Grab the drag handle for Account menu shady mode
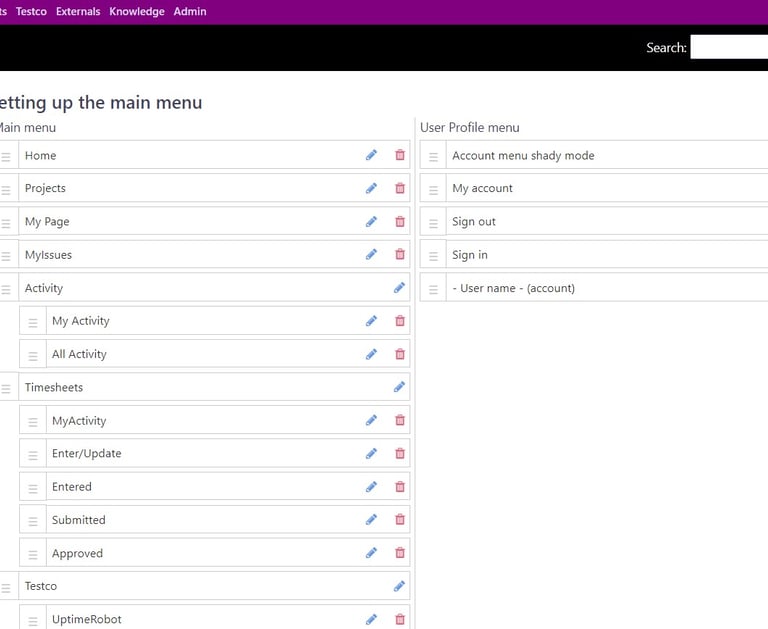 coord(433,157)
